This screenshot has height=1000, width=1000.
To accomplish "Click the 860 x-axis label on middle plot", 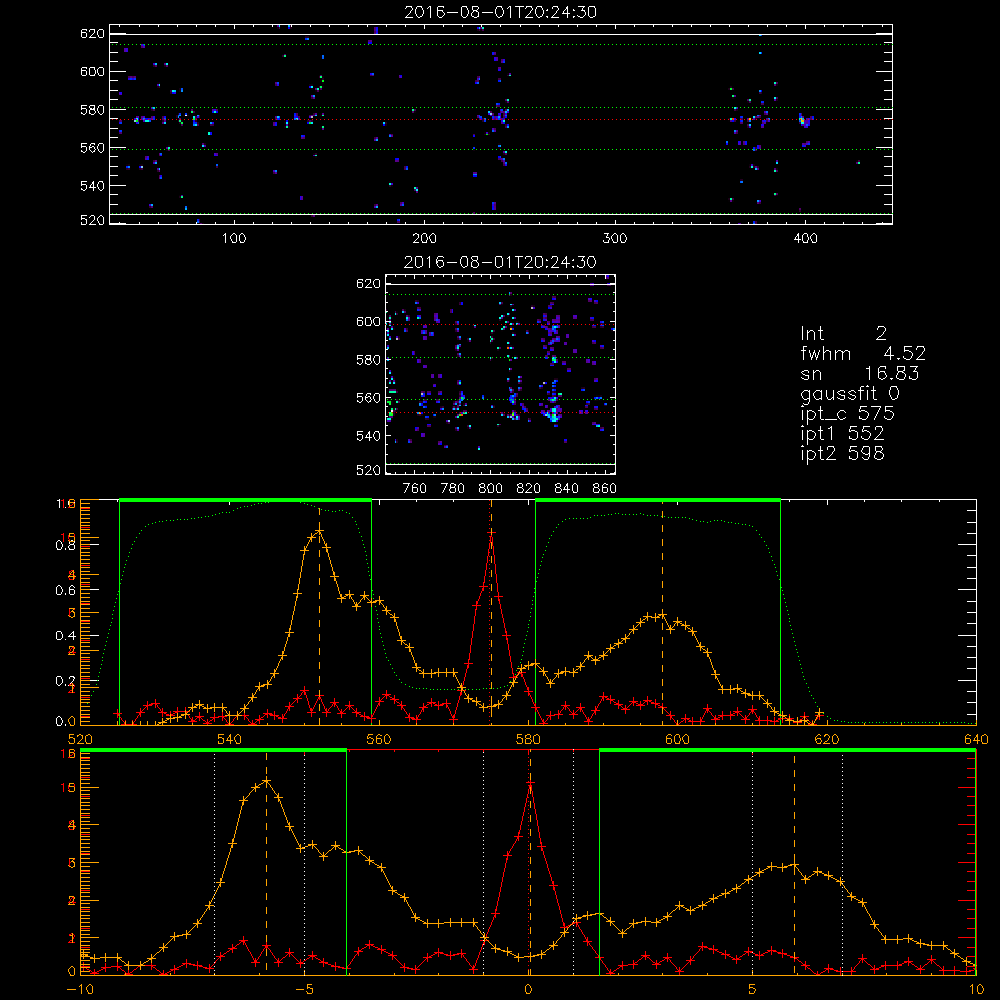I will coord(605,489).
